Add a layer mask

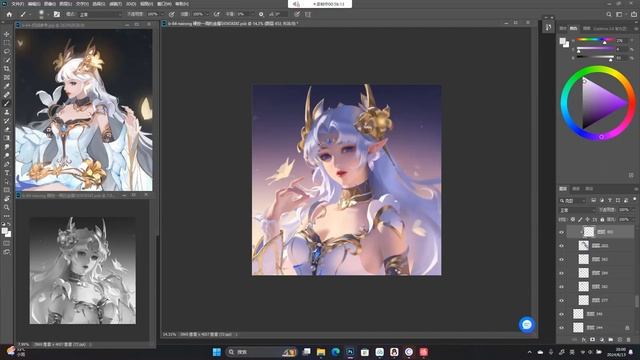coord(593,340)
